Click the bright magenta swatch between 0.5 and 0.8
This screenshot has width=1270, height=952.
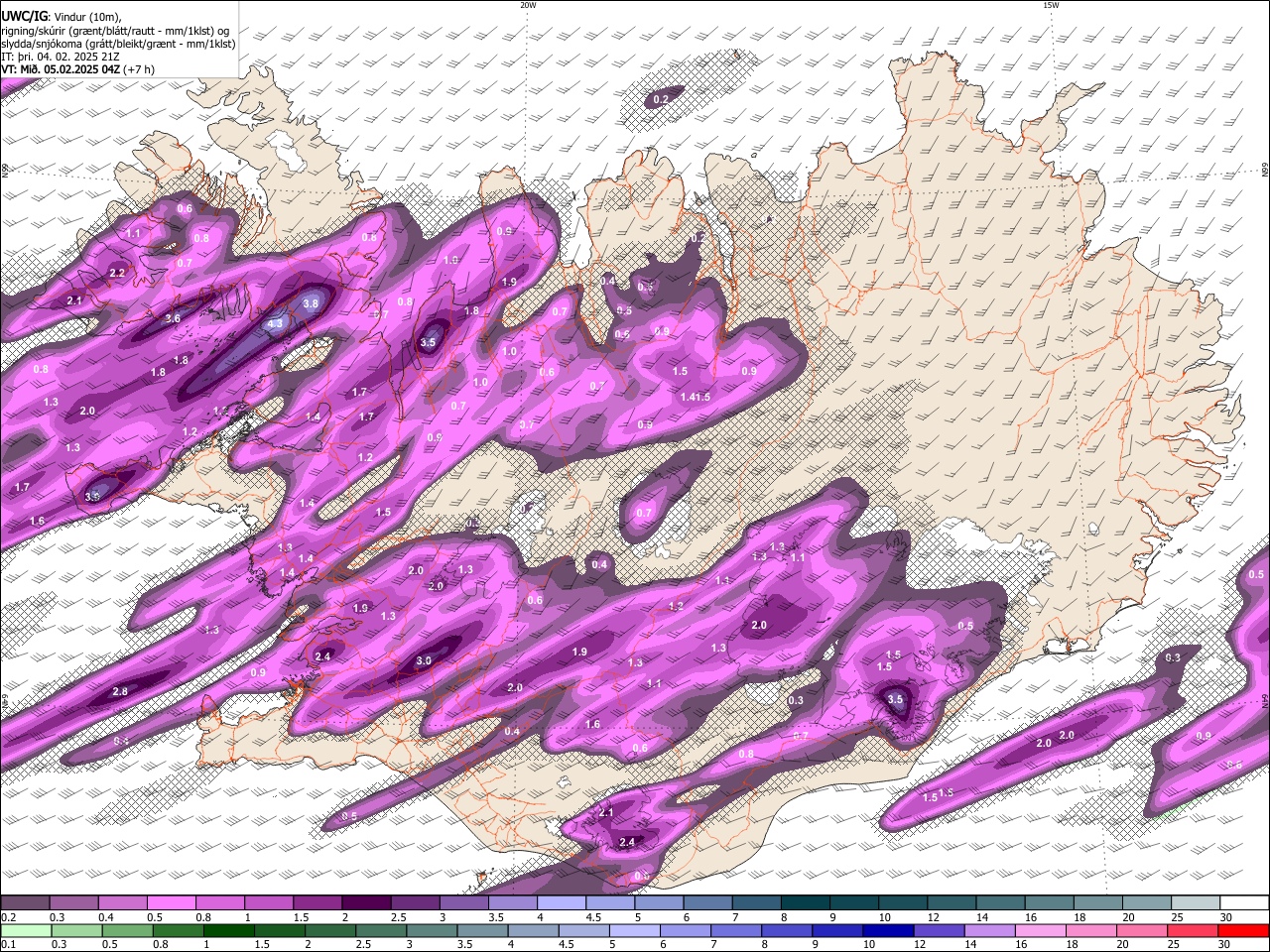(171, 902)
